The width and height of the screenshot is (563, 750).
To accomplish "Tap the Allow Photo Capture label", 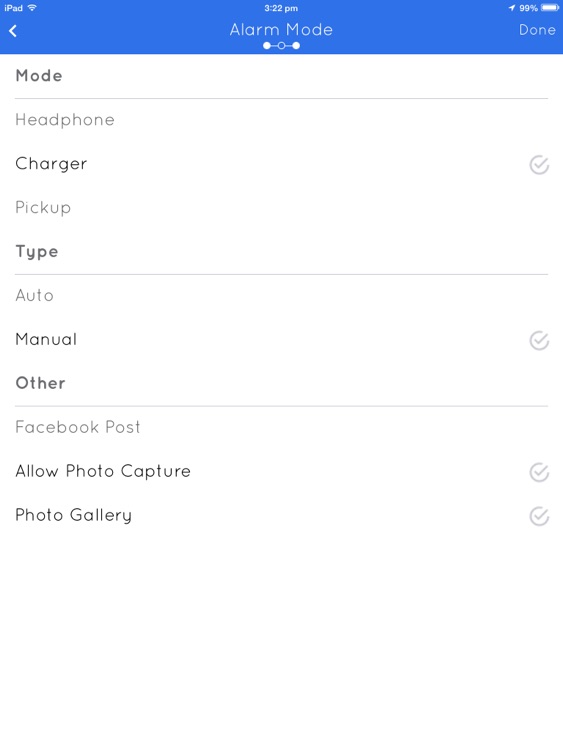I will tap(103, 471).
